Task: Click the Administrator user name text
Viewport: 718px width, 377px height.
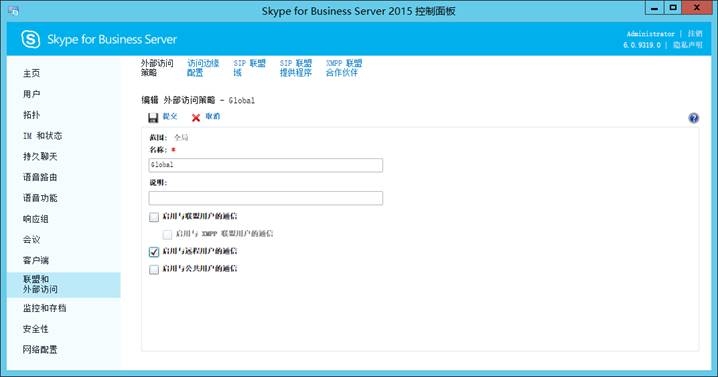Action: click(x=650, y=34)
